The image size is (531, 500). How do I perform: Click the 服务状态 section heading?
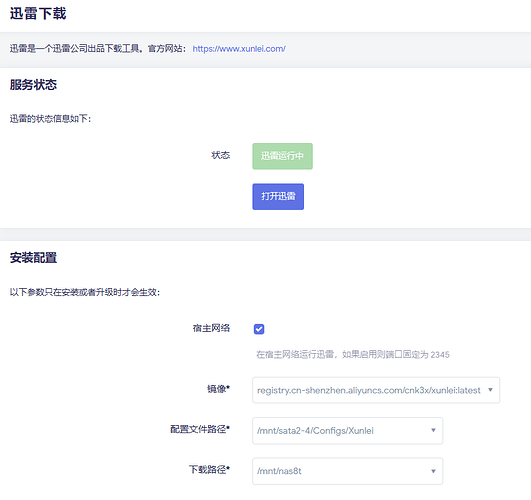click(x=33, y=85)
